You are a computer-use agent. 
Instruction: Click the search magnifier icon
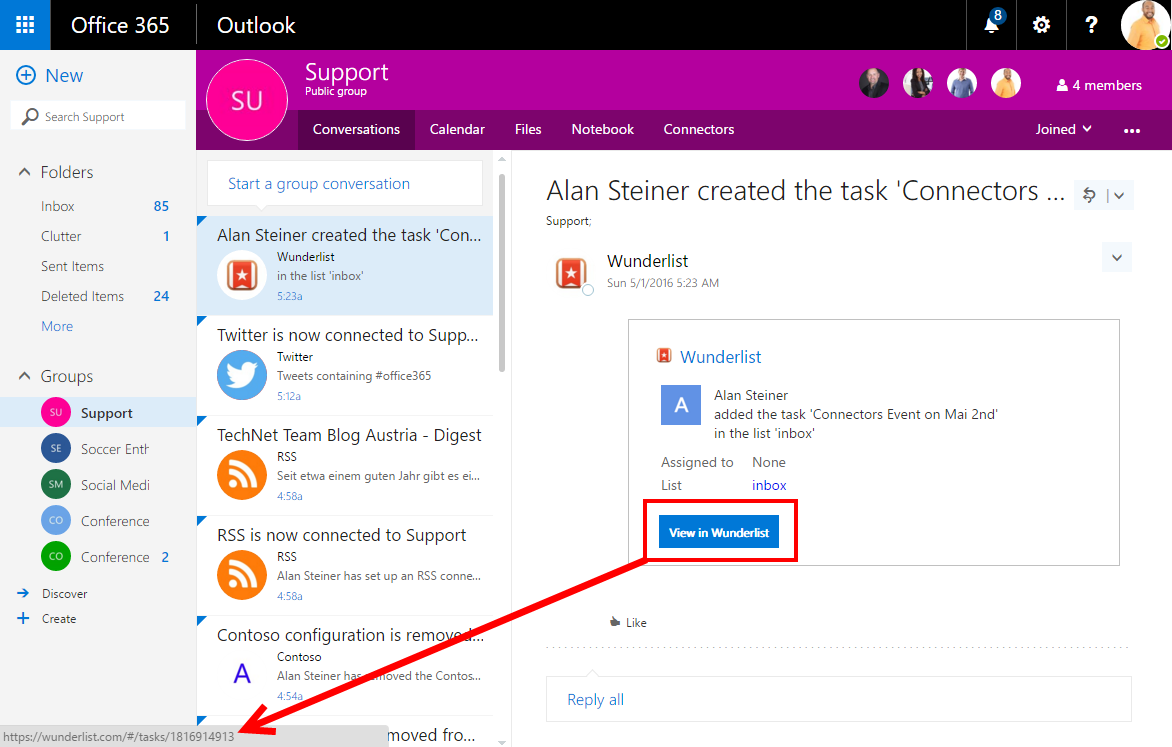30,117
